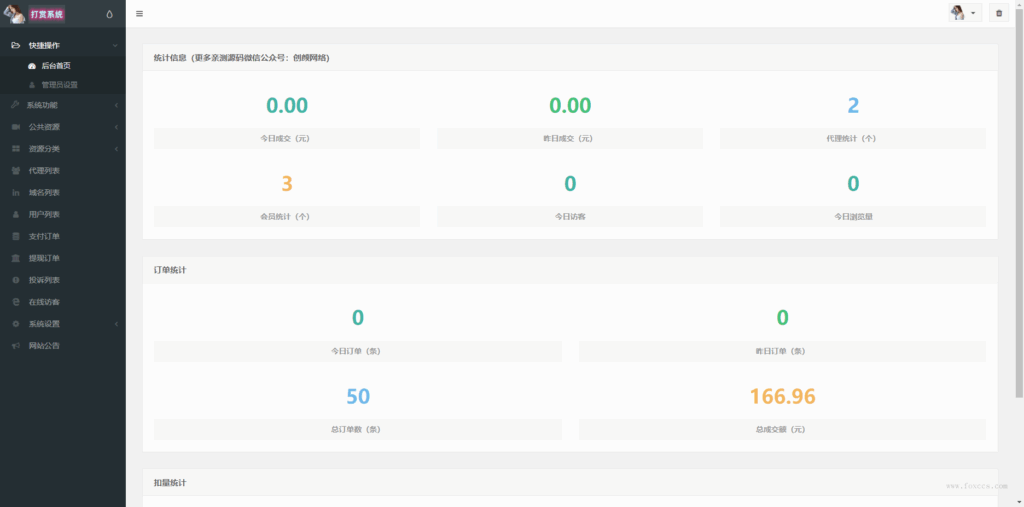The height and width of the screenshot is (507, 1024).
Task: Click the 域名列表 sidebar icon
Action: [15, 193]
